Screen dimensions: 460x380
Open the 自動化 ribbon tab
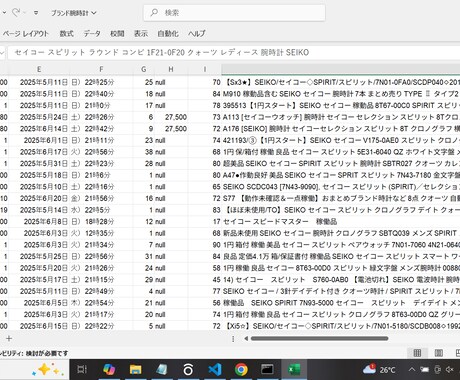pos(168,33)
